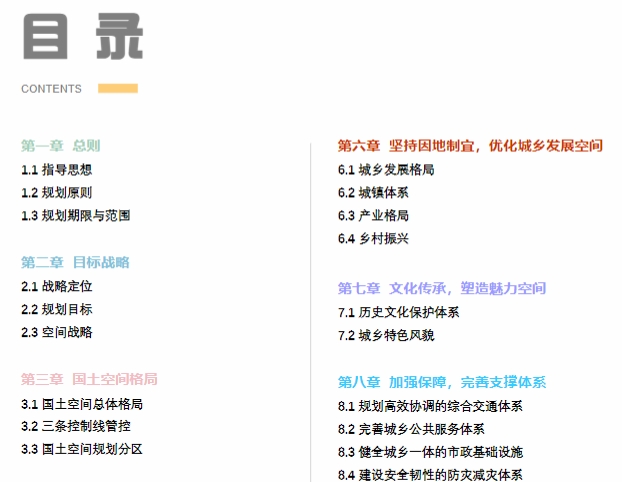
Task: Select entry 3.2 三条控制线管控
Action: (76, 426)
